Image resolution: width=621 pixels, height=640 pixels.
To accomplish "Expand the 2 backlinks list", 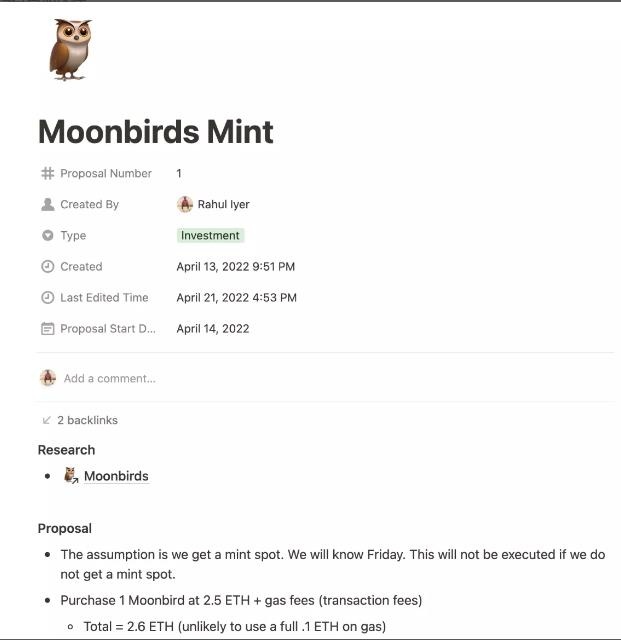I will pyautogui.click(x=87, y=421).
